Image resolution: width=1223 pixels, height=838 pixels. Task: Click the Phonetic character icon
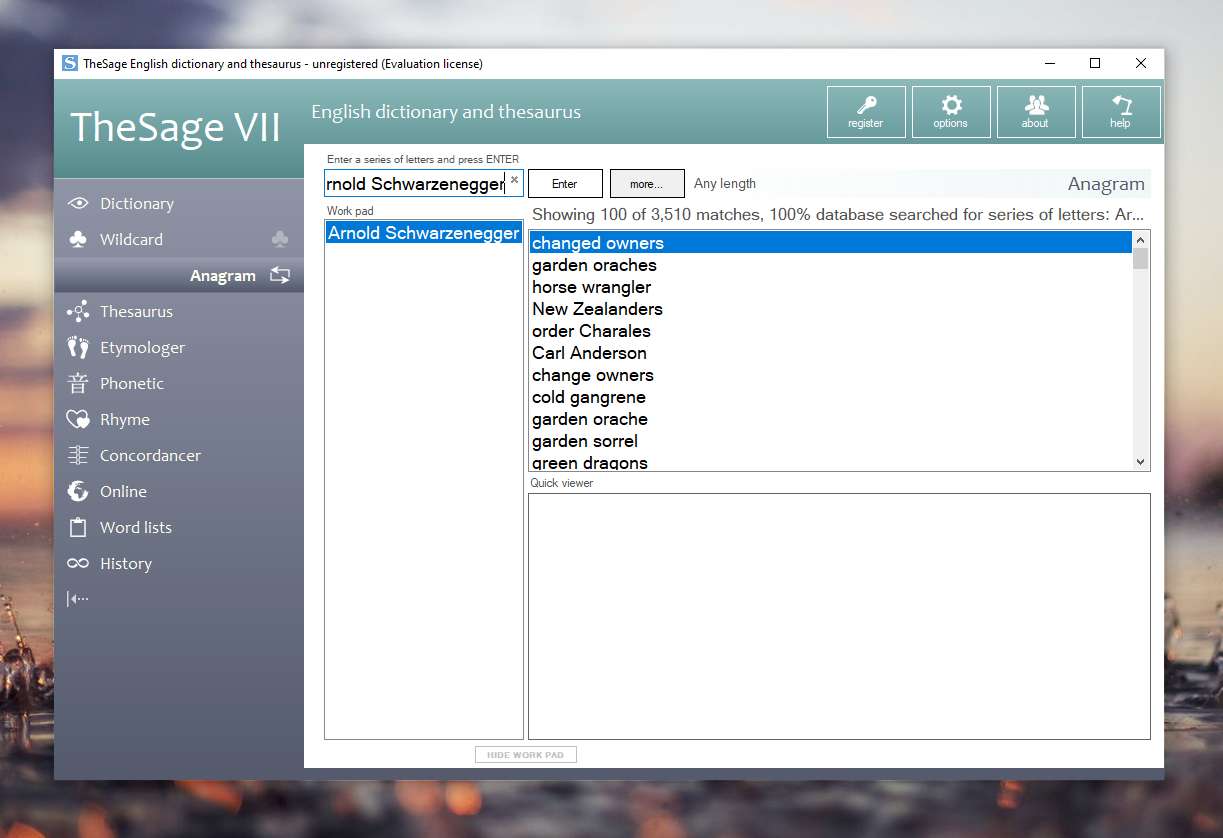click(x=78, y=384)
